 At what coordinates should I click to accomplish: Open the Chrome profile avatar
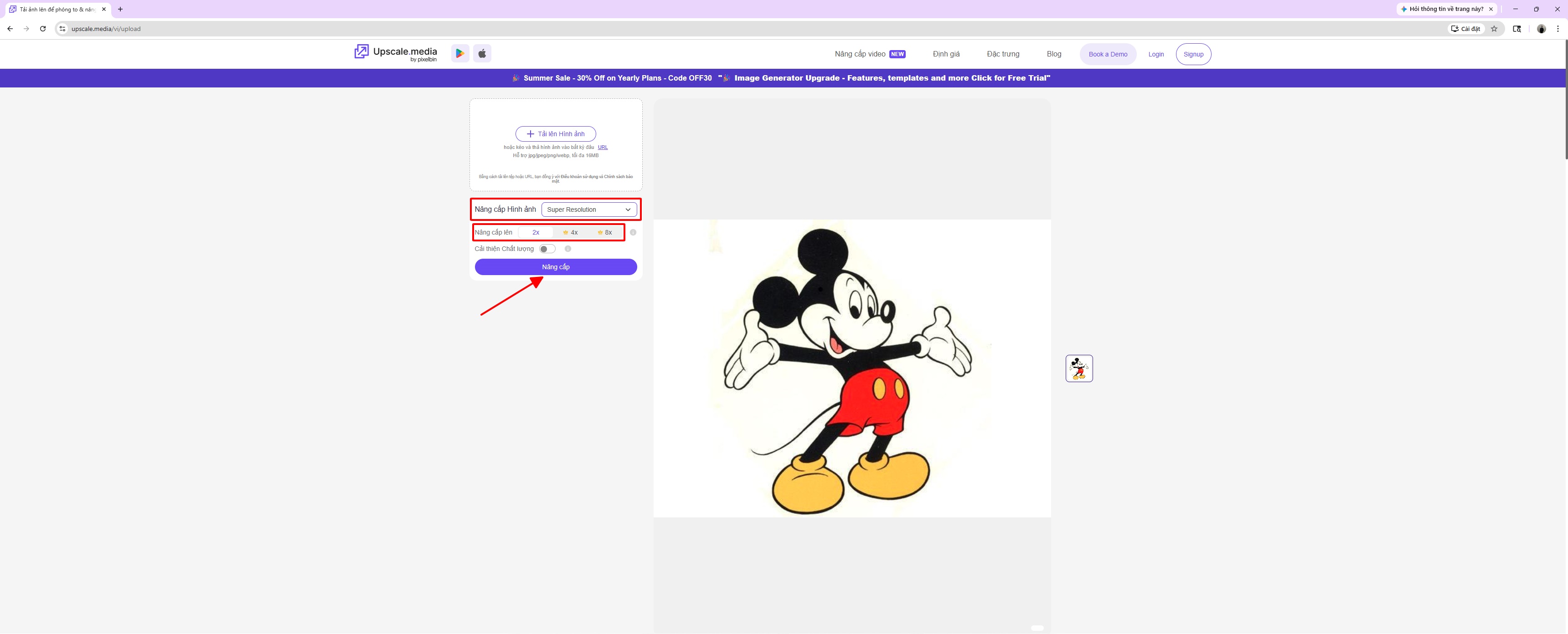[x=1541, y=29]
